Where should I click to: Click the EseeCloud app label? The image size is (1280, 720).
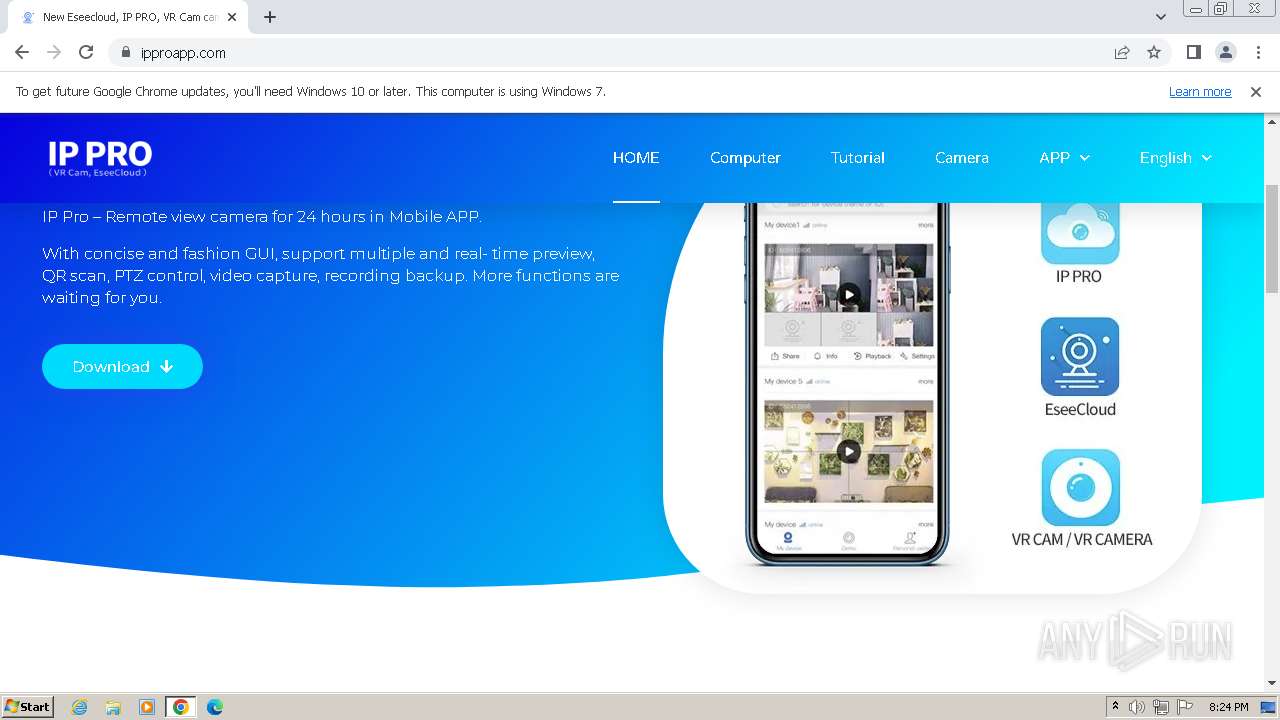click(1080, 409)
